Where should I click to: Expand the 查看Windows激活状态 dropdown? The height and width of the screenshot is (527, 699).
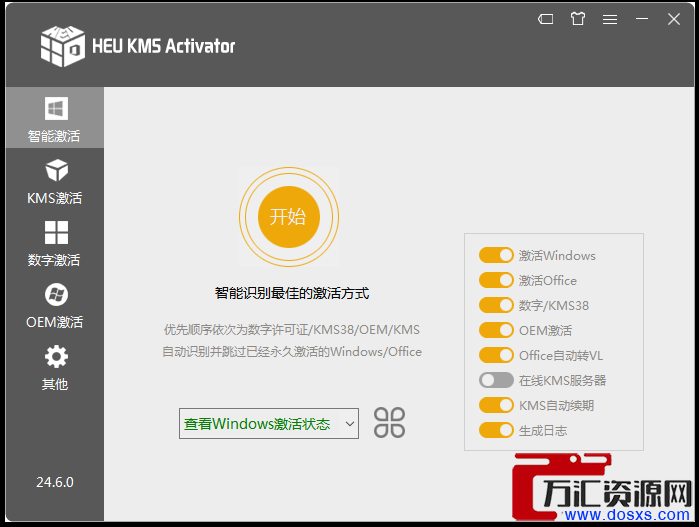pos(269,424)
